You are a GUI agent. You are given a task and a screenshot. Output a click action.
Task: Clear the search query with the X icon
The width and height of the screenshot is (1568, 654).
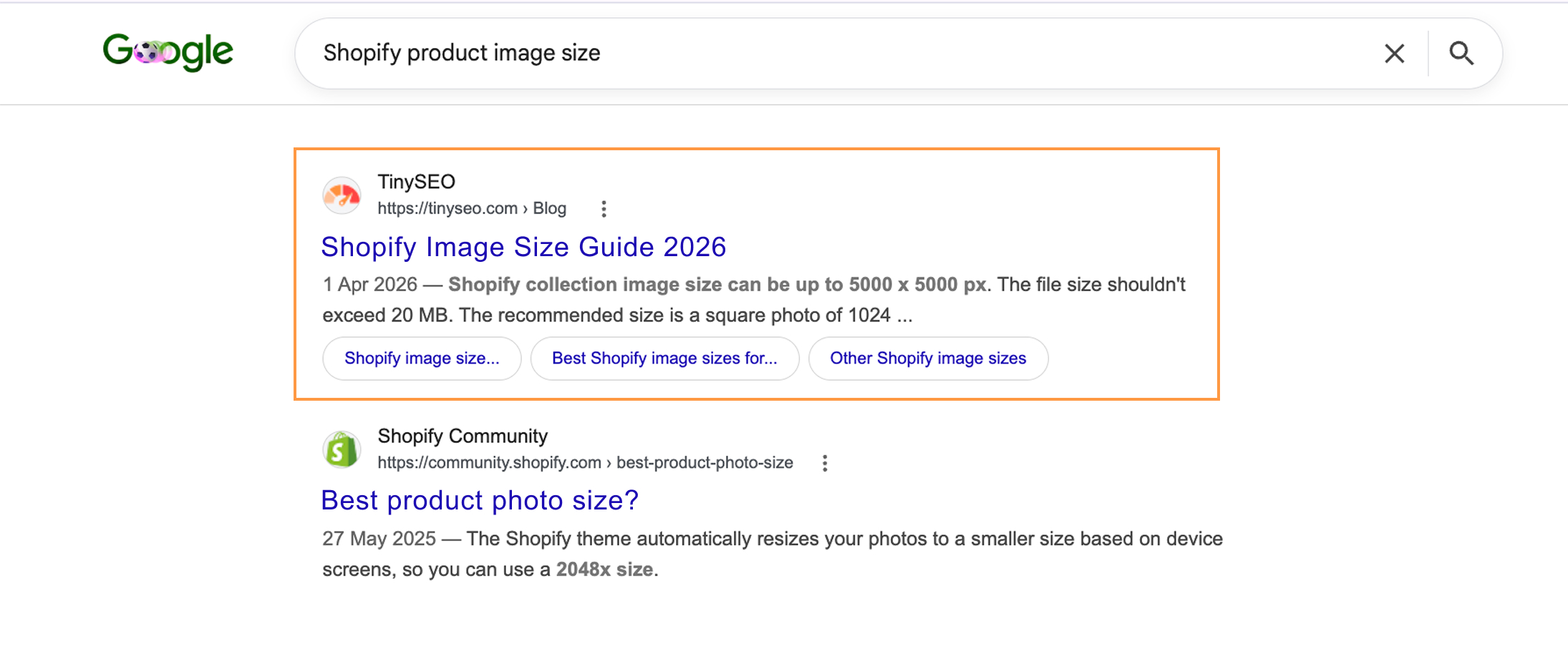click(x=1394, y=54)
